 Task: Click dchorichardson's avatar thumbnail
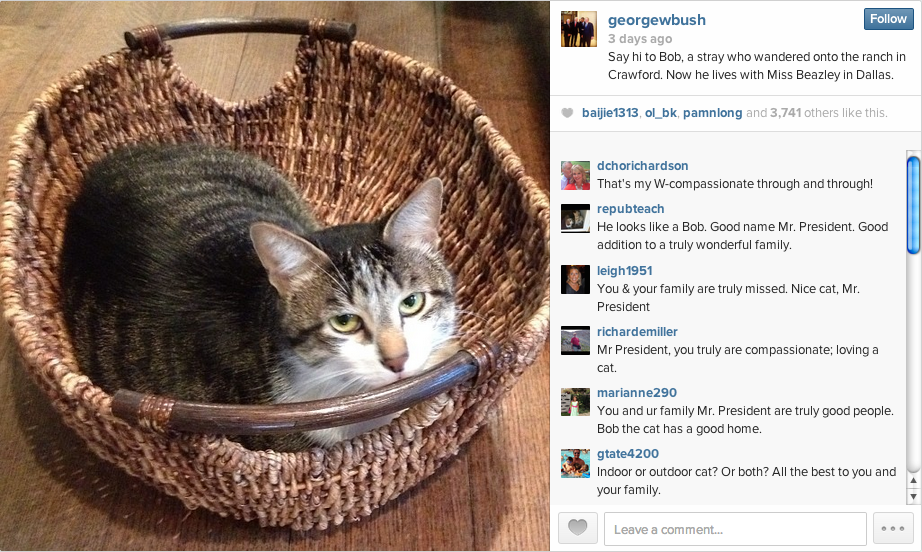tap(575, 175)
